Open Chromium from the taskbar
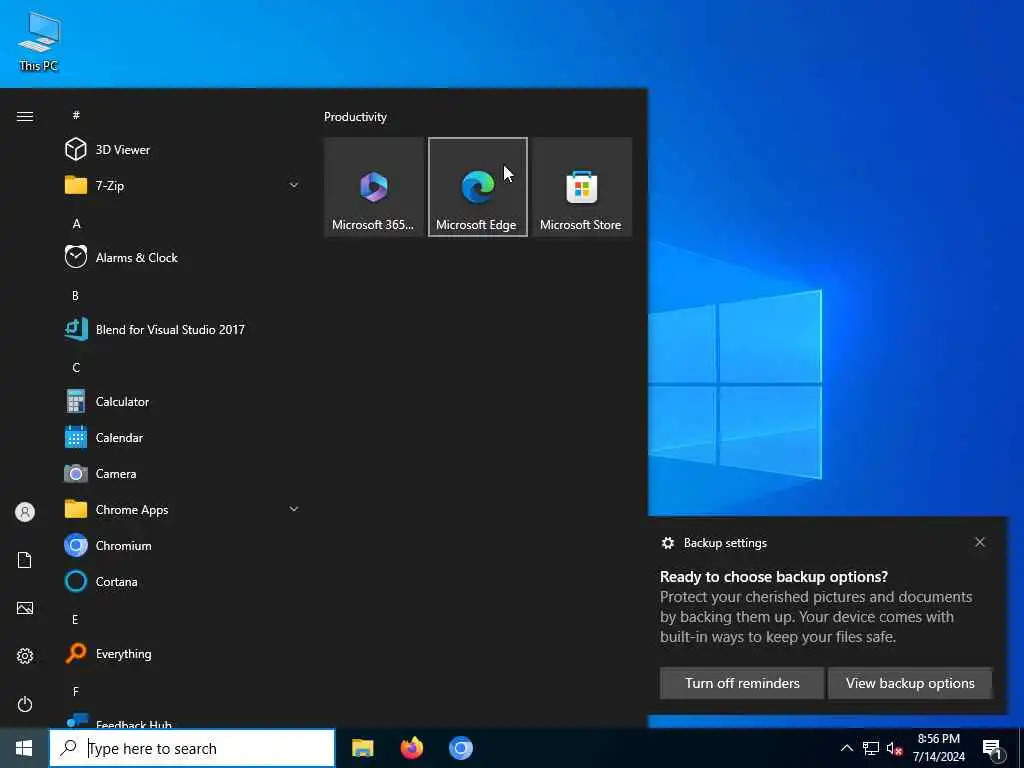 pyautogui.click(x=461, y=748)
